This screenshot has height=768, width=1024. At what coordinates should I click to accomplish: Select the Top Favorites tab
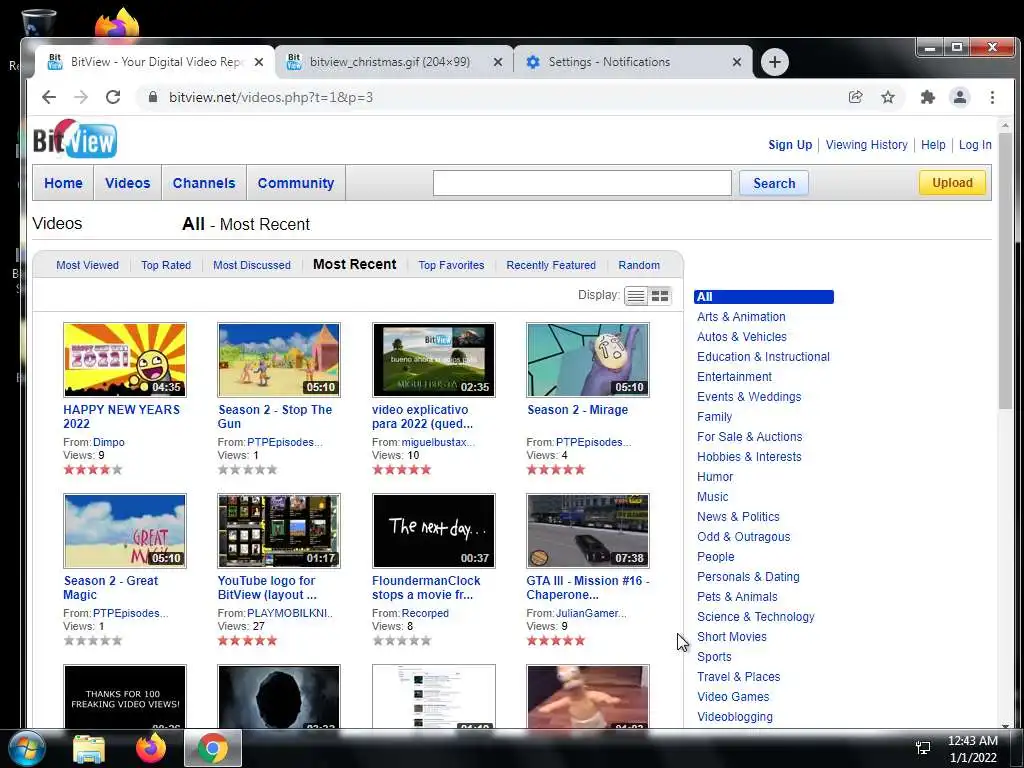pos(451,265)
